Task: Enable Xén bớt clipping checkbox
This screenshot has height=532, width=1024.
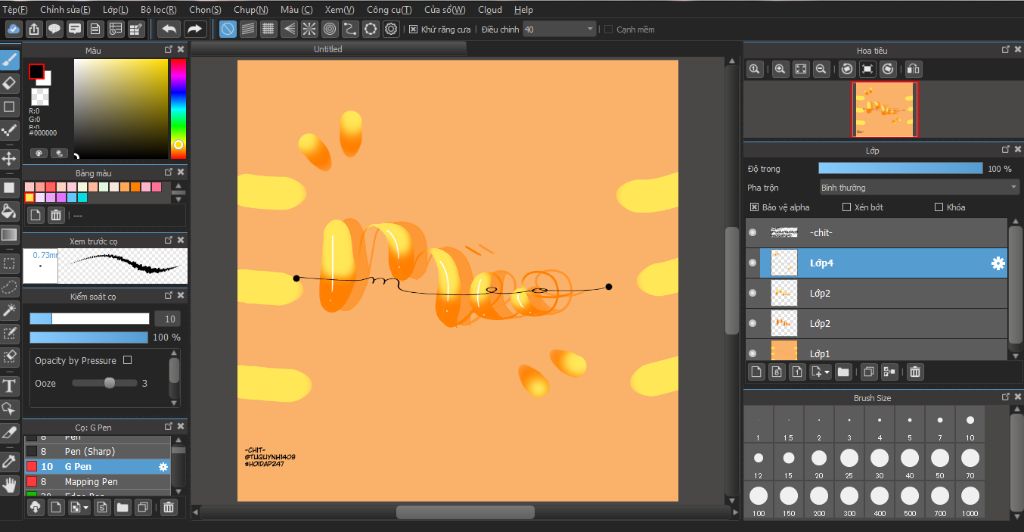Action: [846, 207]
